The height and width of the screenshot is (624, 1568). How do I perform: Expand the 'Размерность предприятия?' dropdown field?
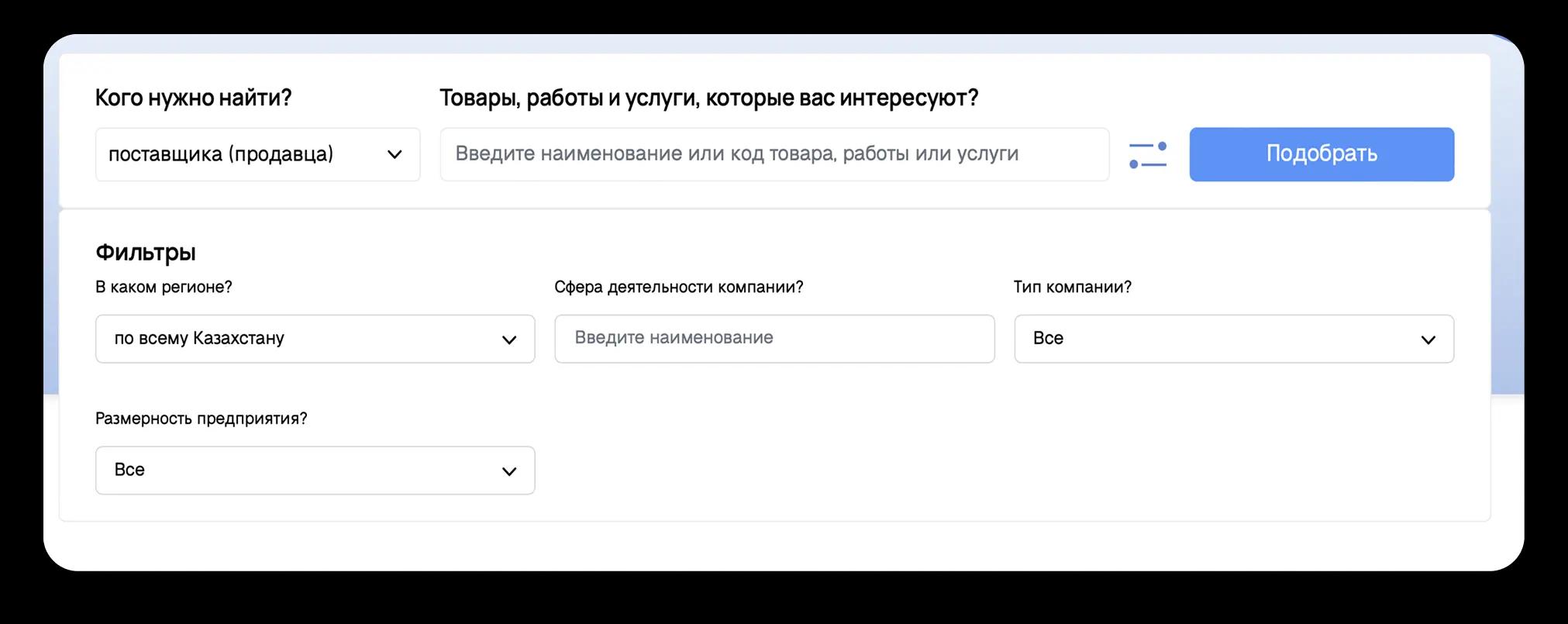click(x=315, y=471)
